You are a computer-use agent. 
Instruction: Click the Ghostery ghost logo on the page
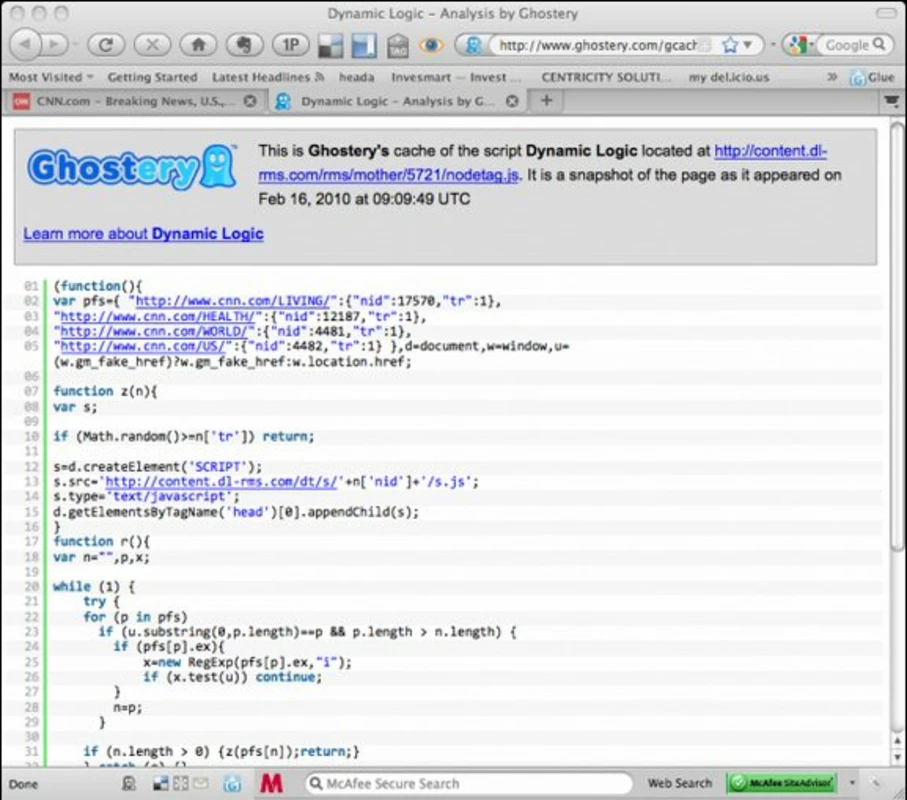[132, 167]
